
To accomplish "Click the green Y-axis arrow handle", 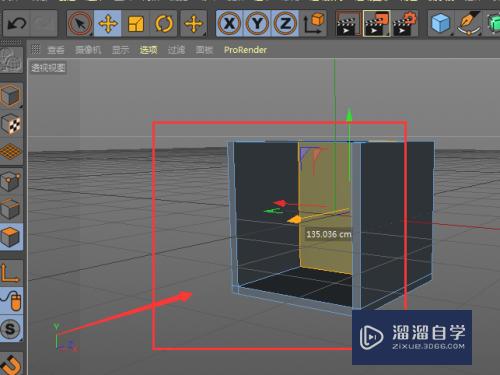I will tap(349, 115).
